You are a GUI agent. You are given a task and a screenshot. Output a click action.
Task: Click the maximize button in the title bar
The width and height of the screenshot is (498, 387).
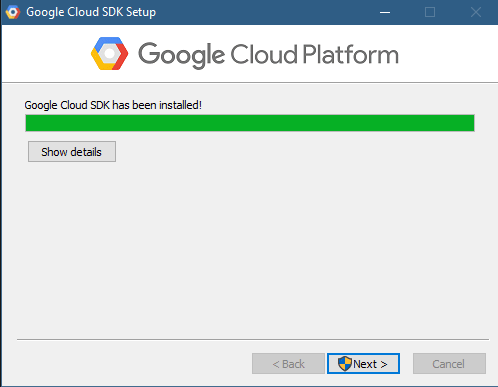tap(430, 12)
